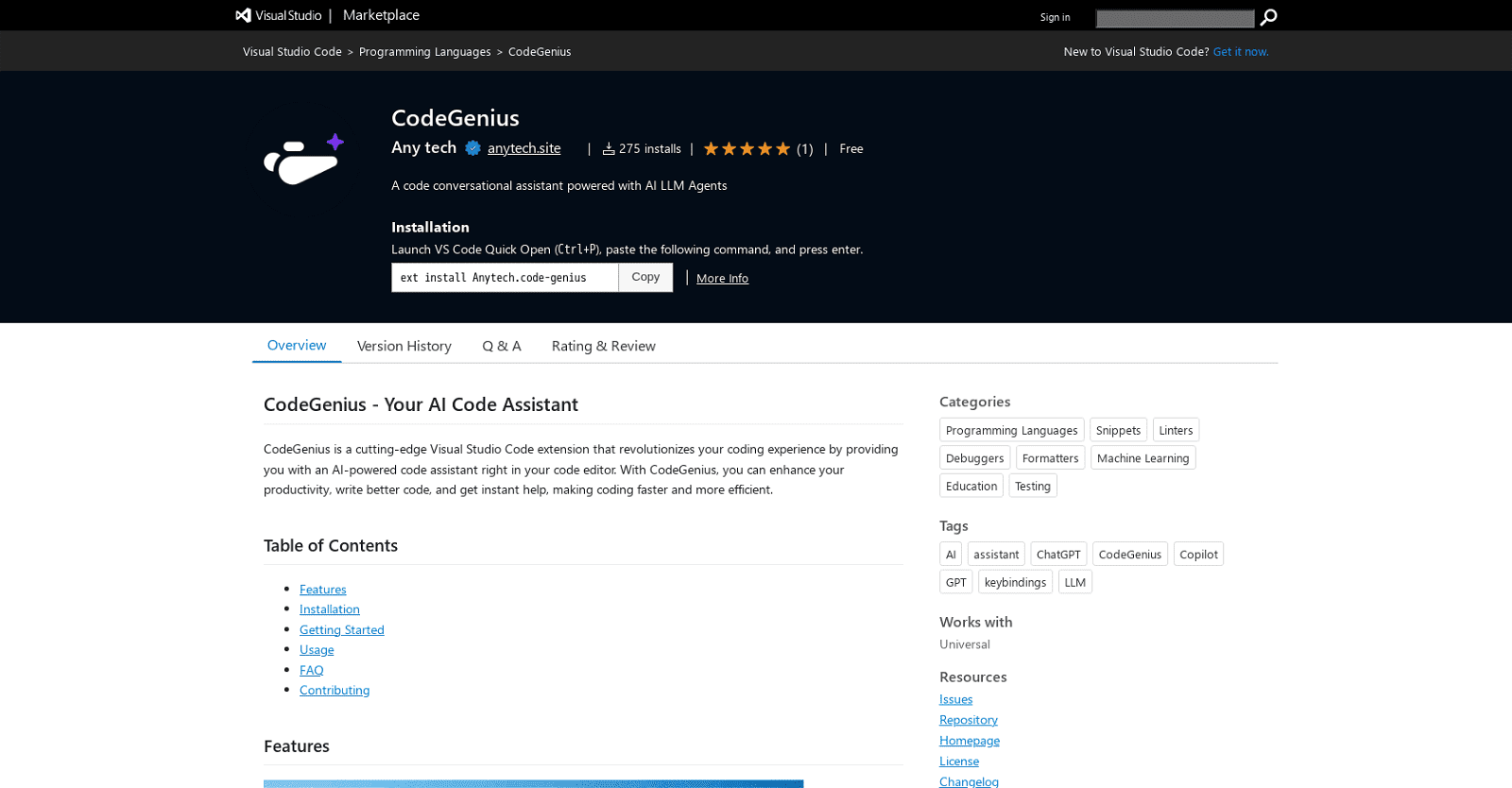
Task: Visit the anytech.site publisher link
Action: pyautogui.click(x=524, y=148)
